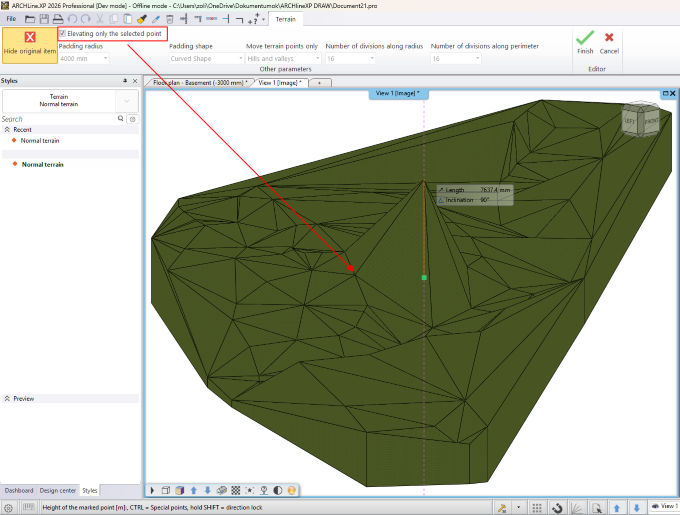Collapse the Recent section
The height and width of the screenshot is (515, 680).
click(x=7, y=130)
